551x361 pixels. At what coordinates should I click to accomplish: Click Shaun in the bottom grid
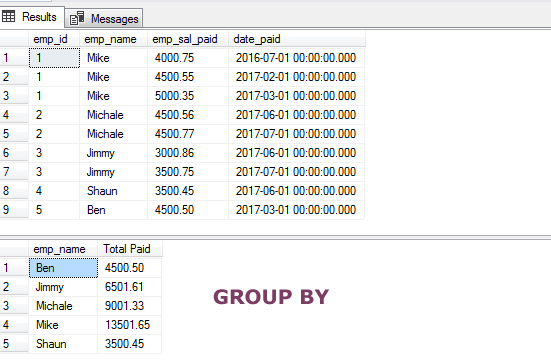click(63, 344)
